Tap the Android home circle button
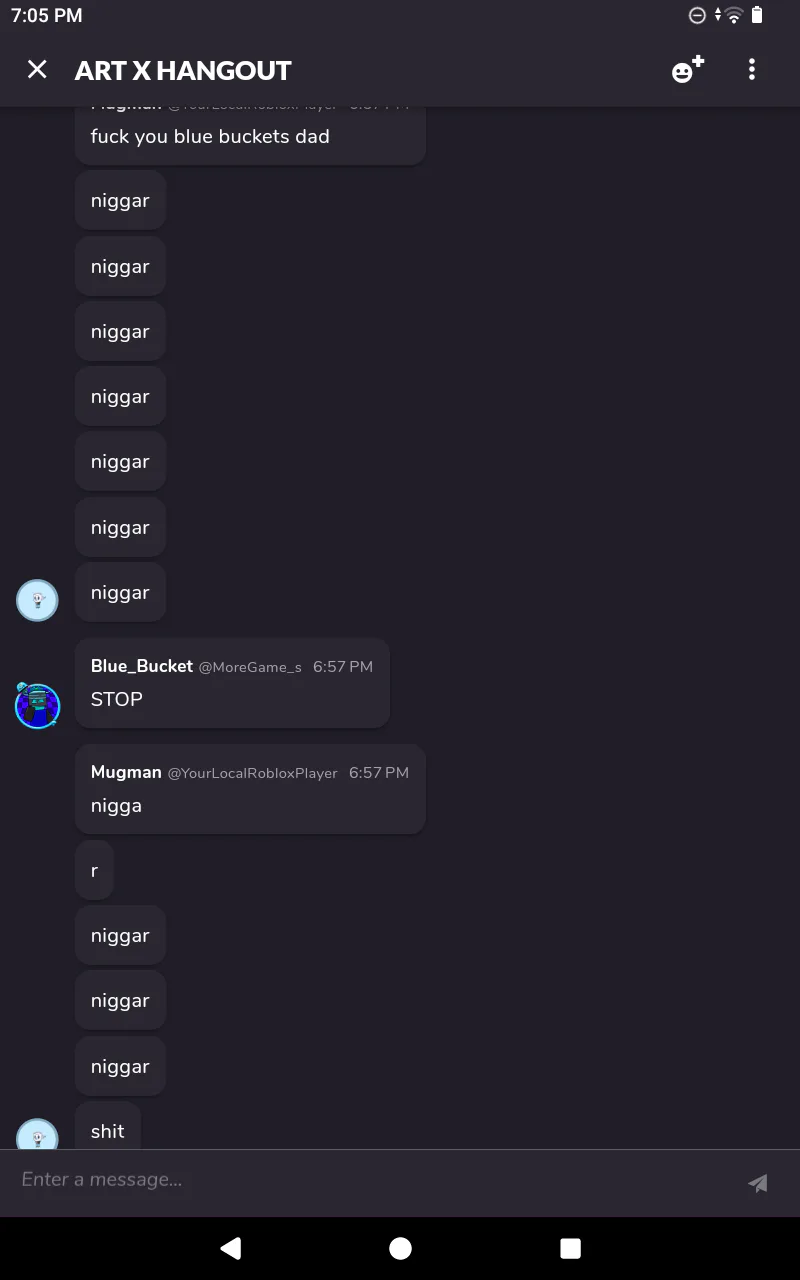This screenshot has width=800, height=1280. click(x=400, y=1248)
